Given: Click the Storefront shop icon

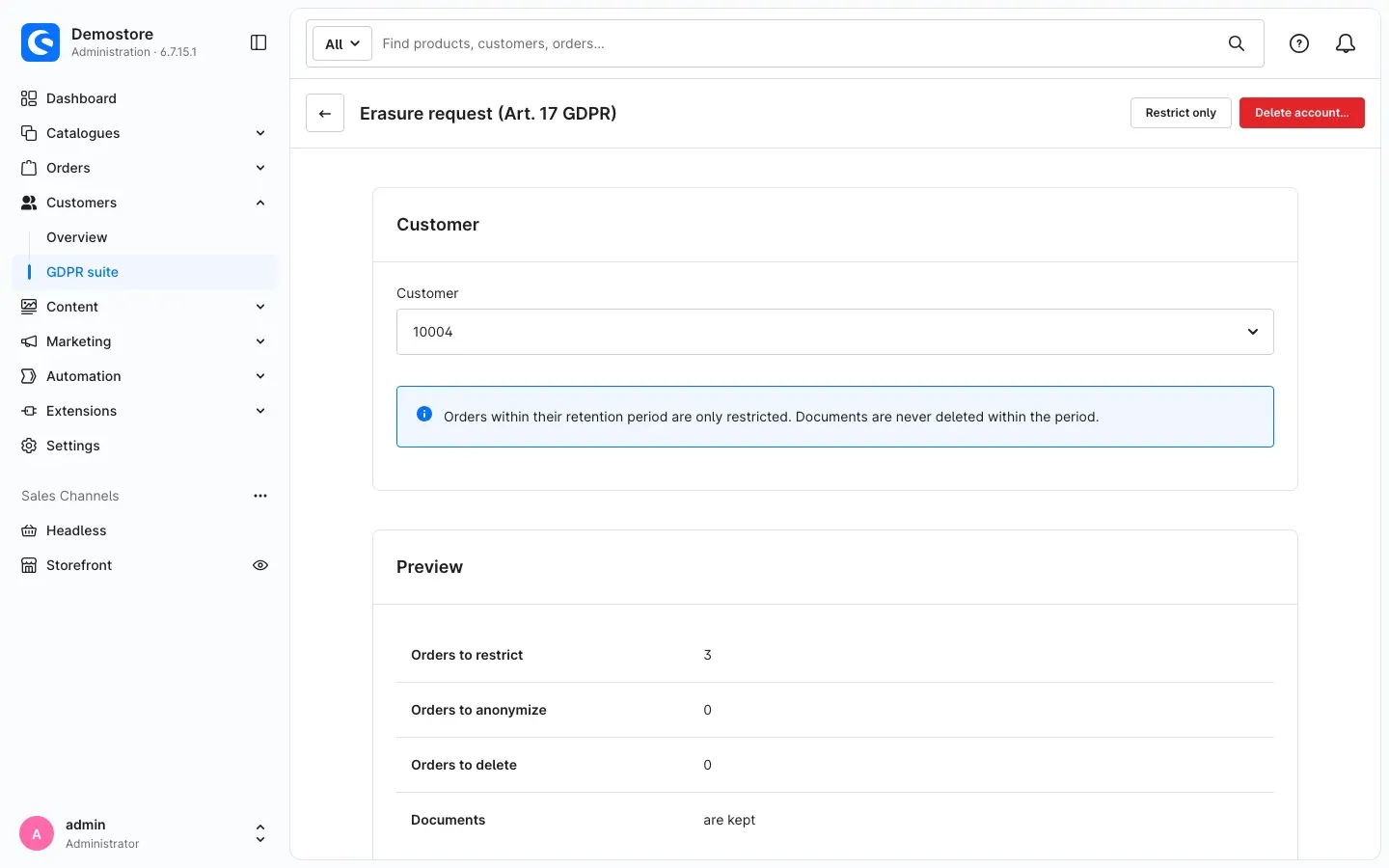Looking at the screenshot, I should click(29, 565).
